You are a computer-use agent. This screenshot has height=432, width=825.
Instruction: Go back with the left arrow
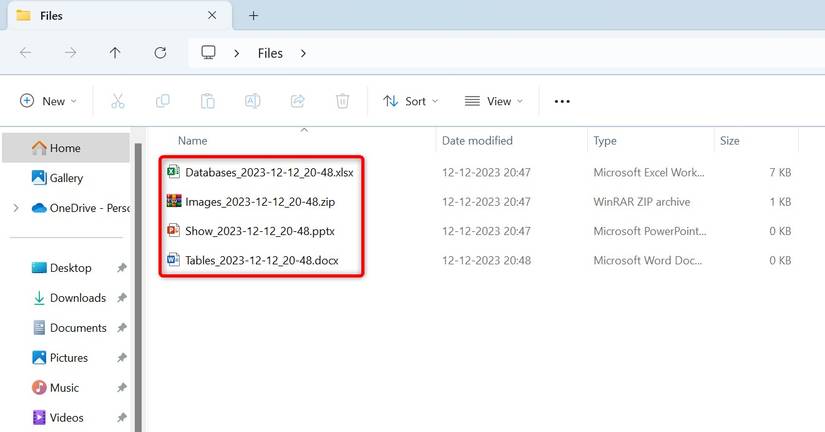point(25,53)
